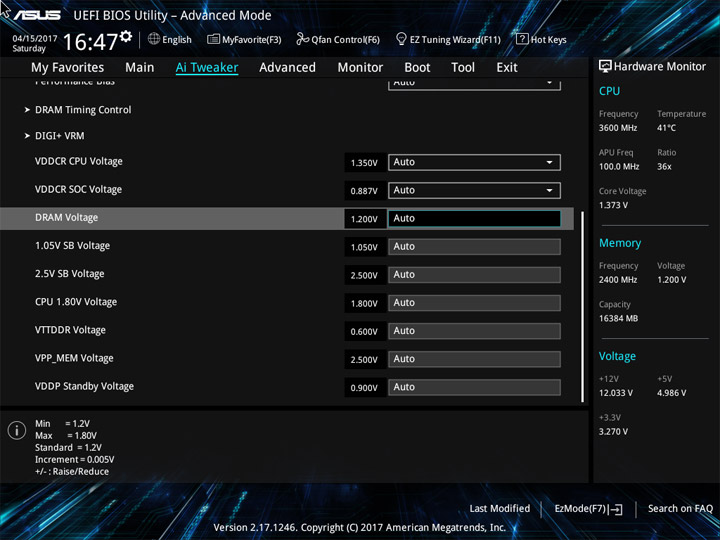Open VDDCR SOC Voltage dropdown

pos(474,191)
